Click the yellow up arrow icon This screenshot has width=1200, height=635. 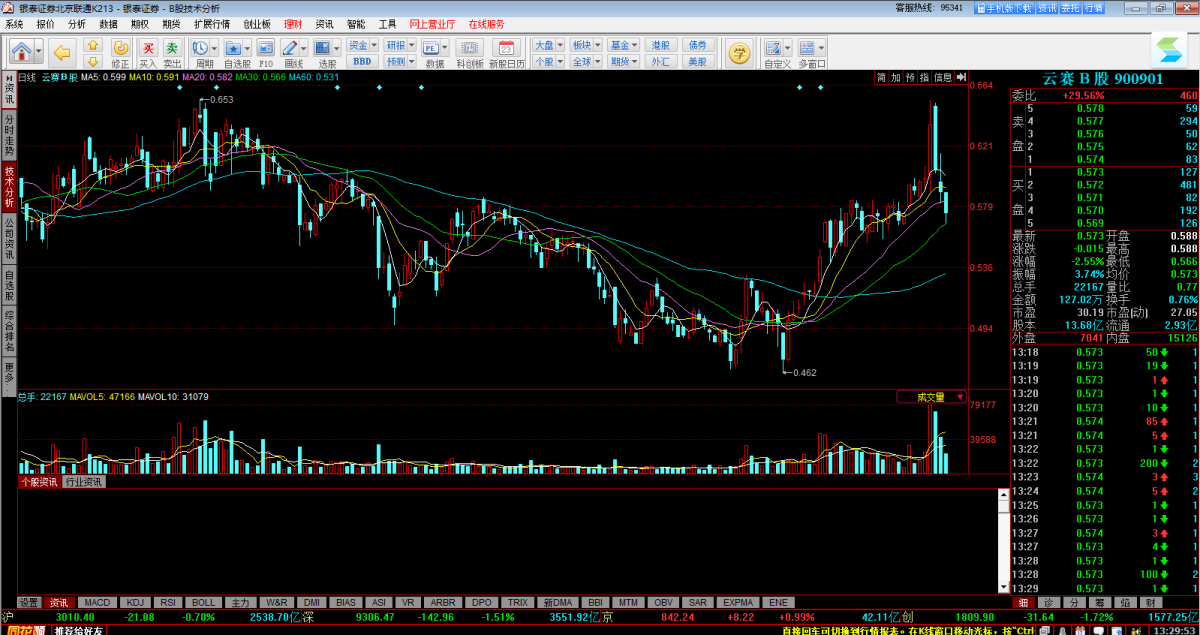pyautogui.click(x=93, y=45)
